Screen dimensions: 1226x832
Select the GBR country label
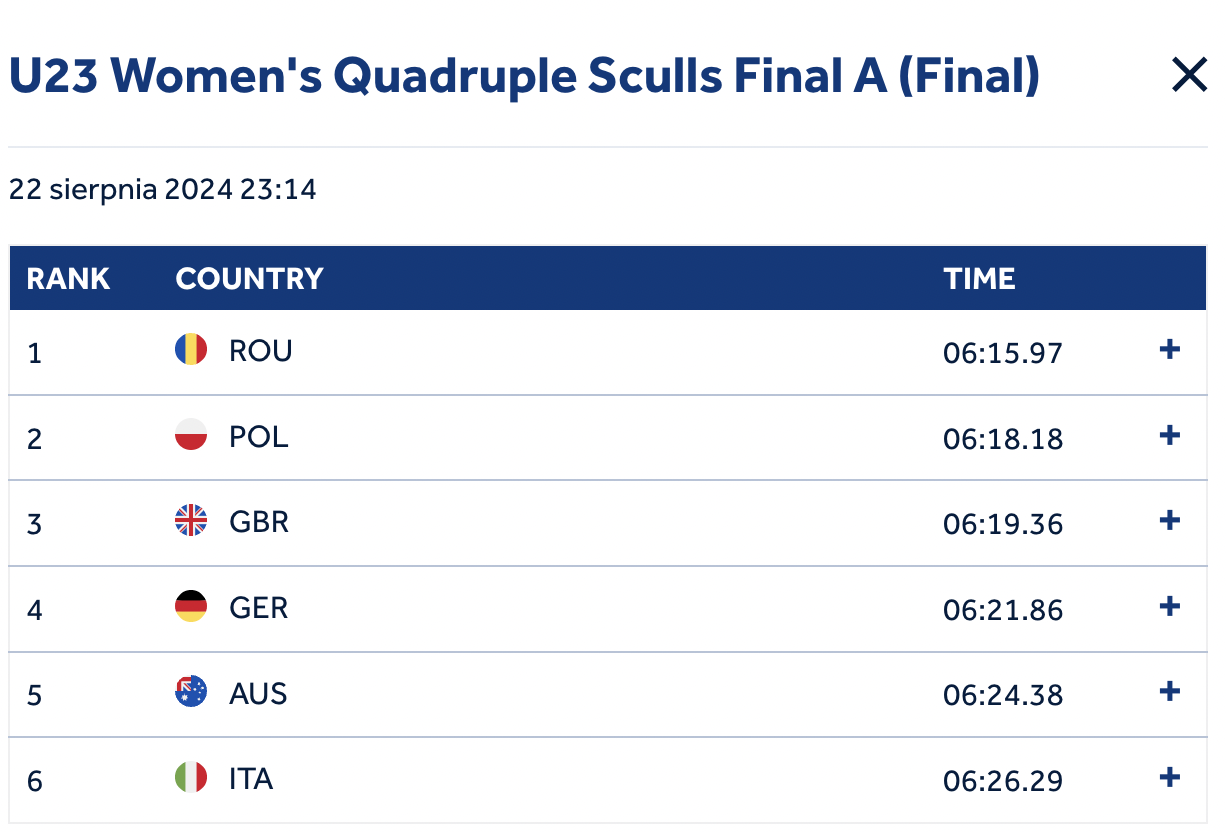259,522
